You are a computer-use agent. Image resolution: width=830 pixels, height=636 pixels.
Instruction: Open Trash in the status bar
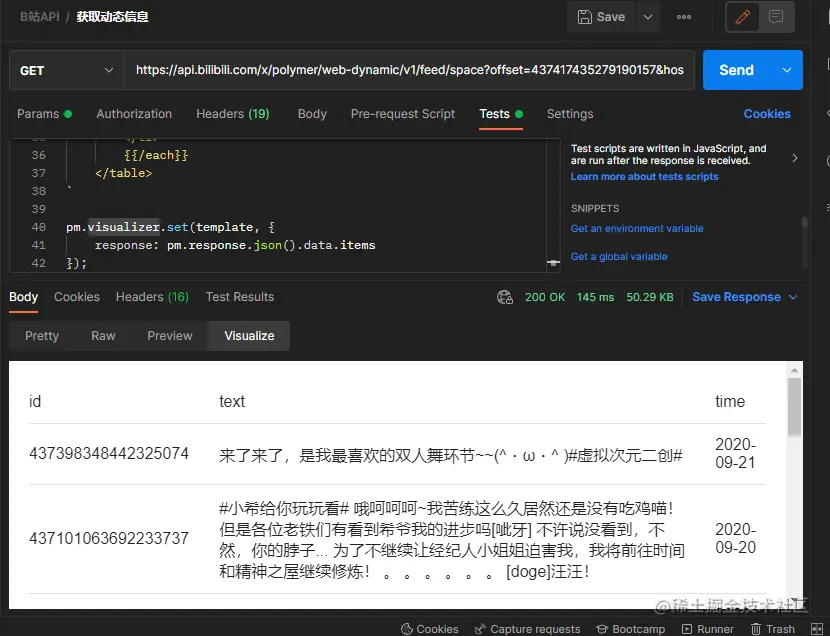pos(773,629)
